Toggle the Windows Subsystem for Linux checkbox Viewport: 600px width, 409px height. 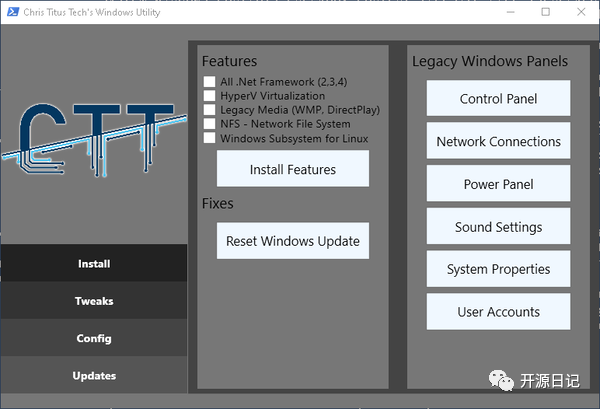click(x=209, y=138)
